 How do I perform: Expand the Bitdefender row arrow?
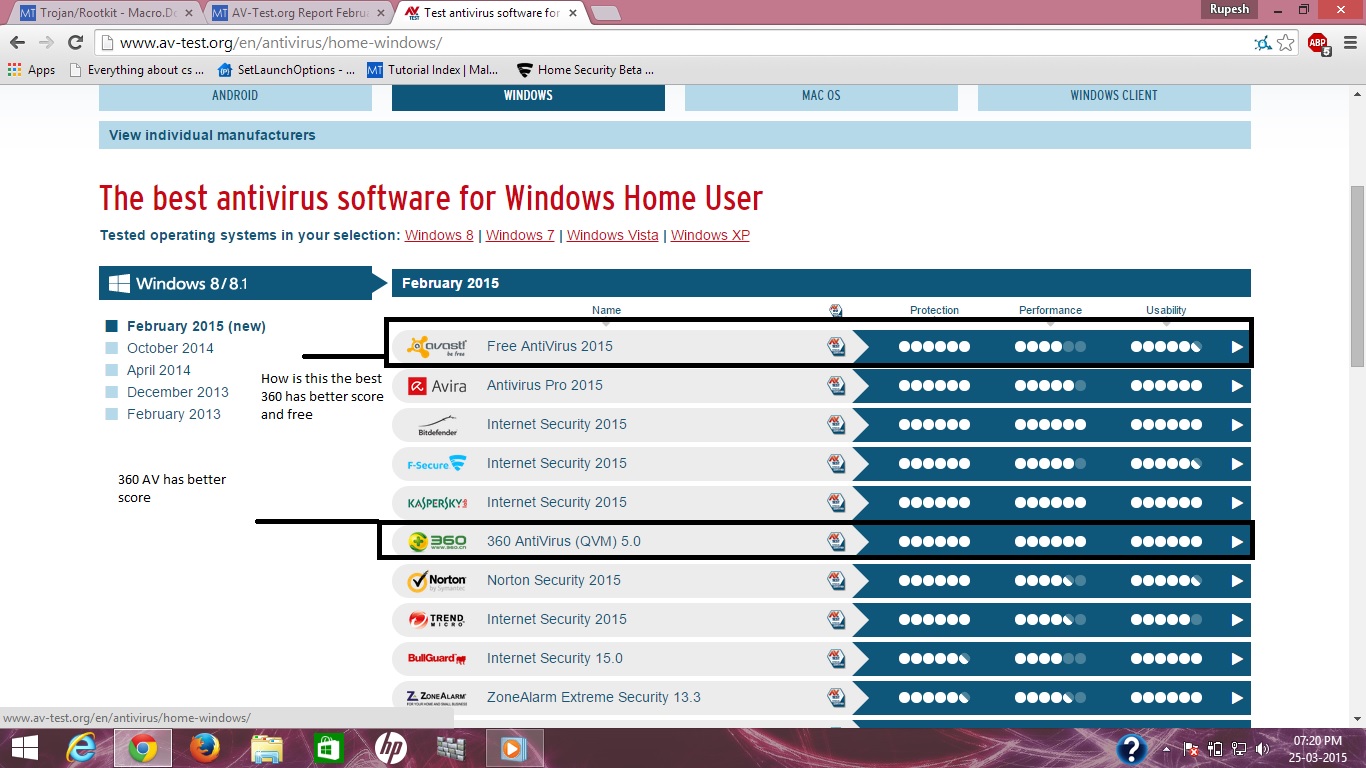click(1237, 425)
